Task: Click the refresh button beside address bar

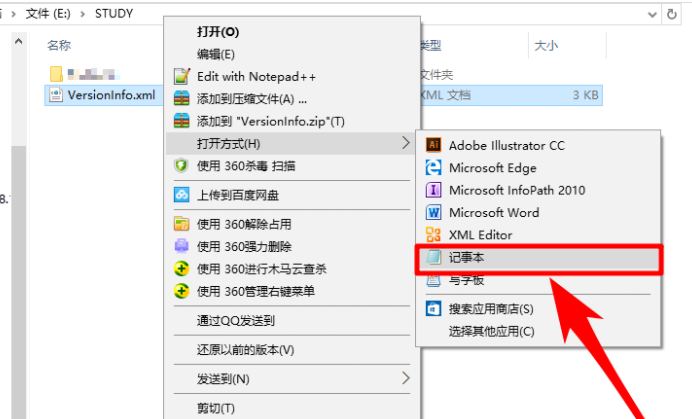Action: point(672,14)
